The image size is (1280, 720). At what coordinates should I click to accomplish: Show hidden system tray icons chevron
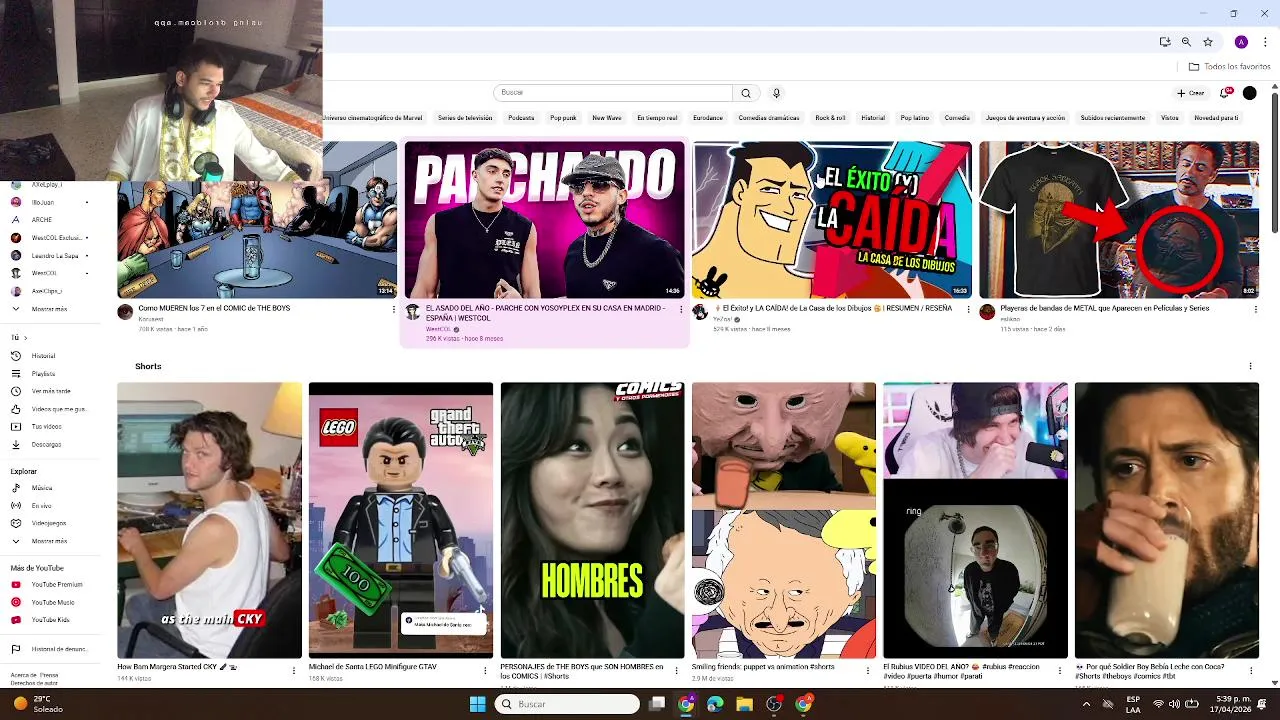pos(1086,704)
